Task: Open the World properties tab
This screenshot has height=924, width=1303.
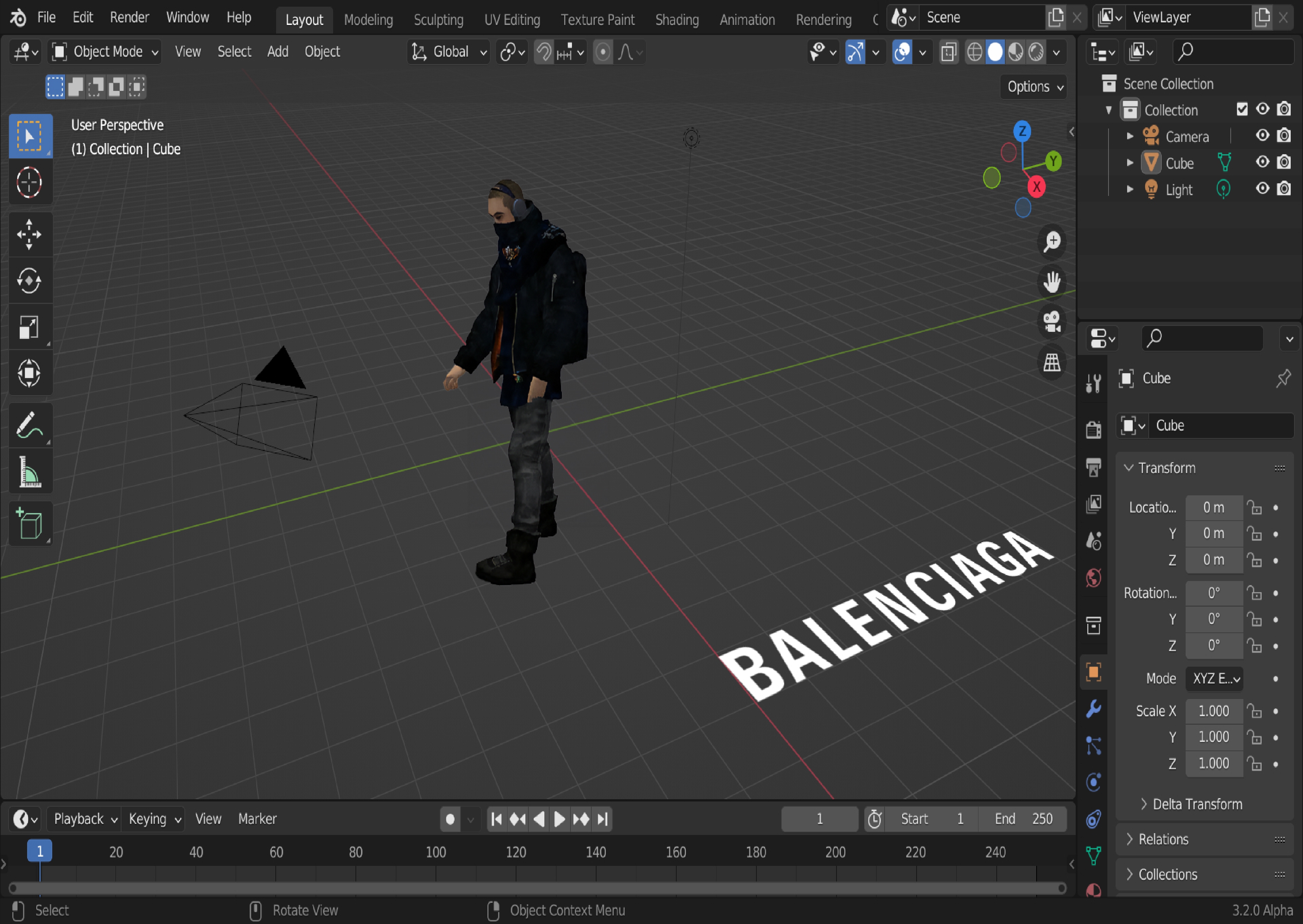Action: (x=1094, y=578)
